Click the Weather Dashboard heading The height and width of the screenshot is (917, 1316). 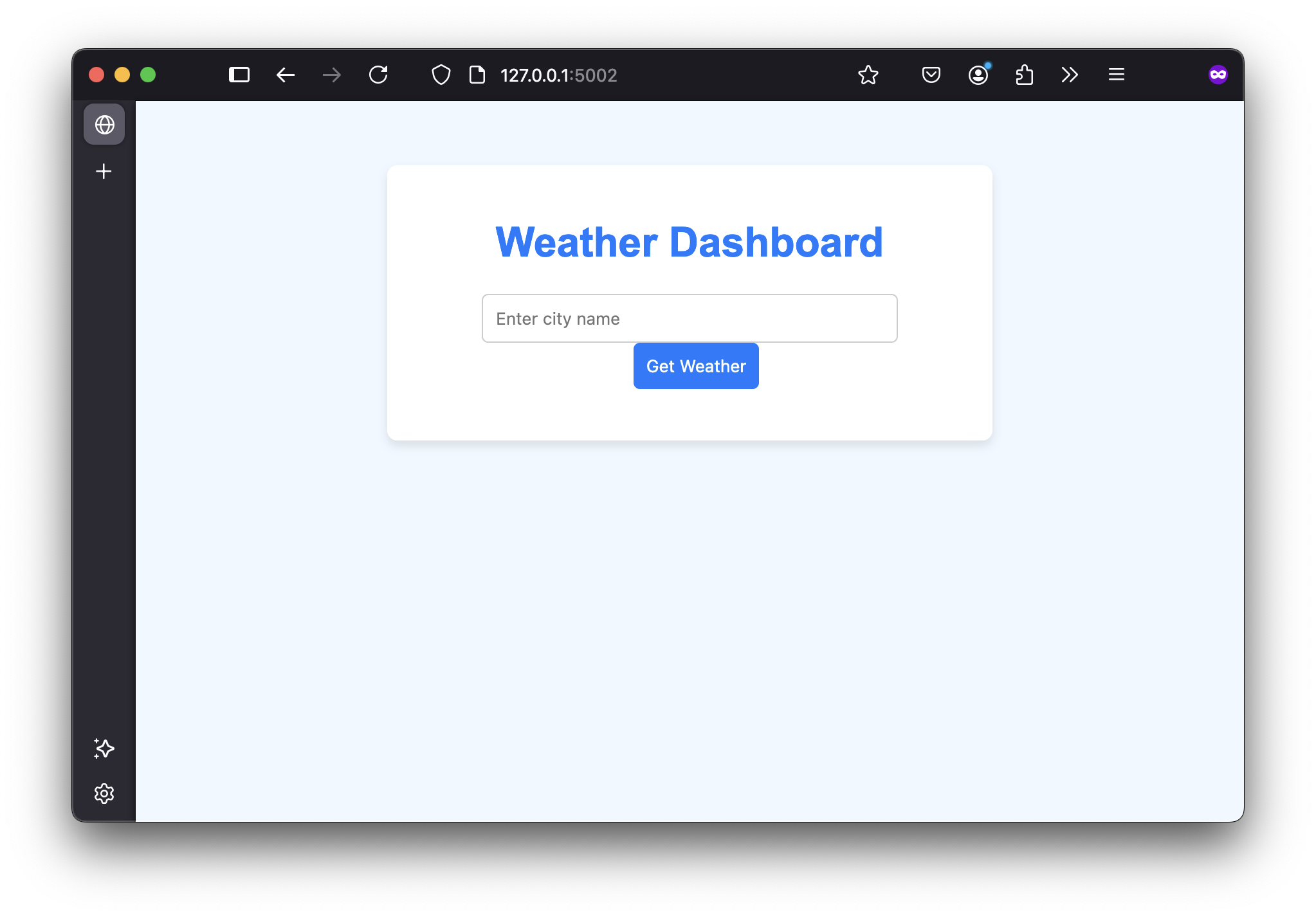(689, 242)
